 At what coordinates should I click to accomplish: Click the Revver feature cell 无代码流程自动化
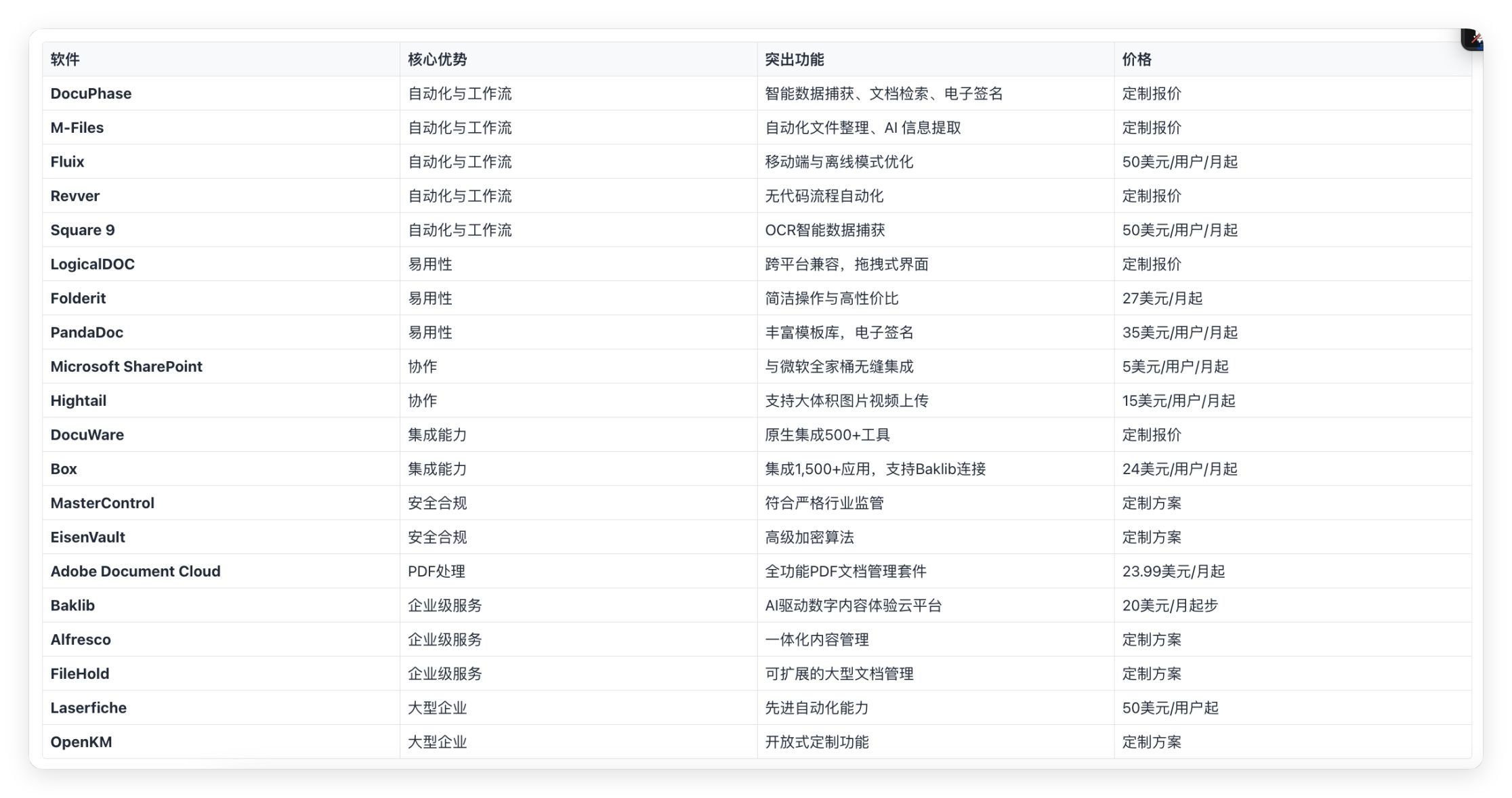pyautogui.click(x=824, y=196)
